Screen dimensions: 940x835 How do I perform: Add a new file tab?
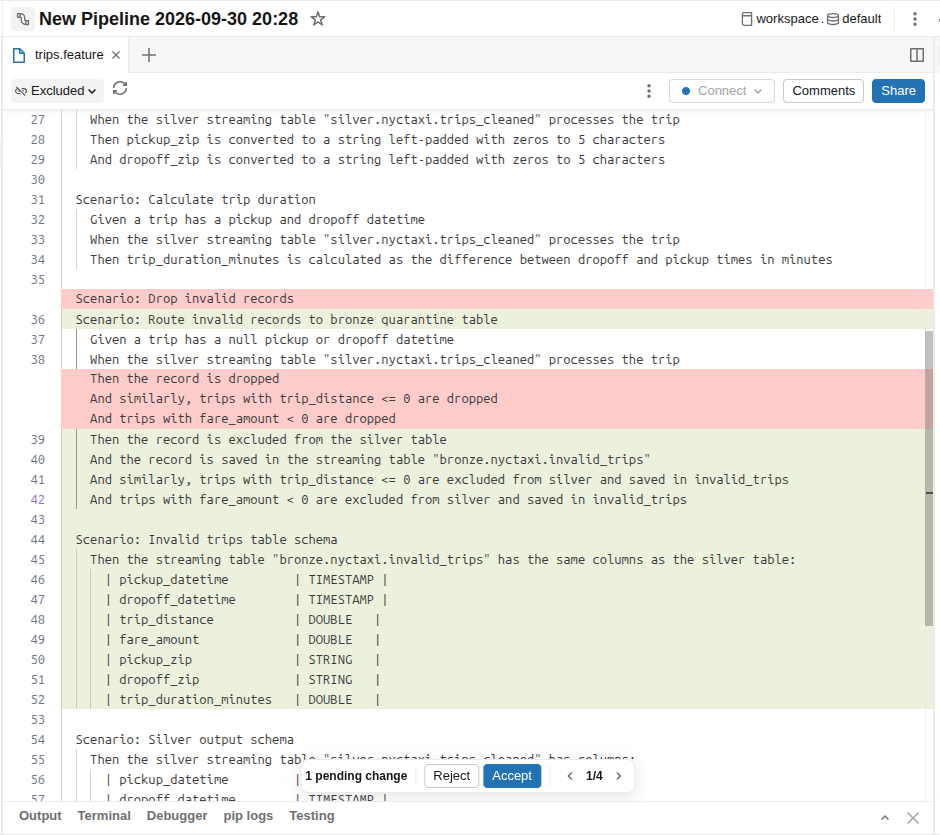(149, 55)
